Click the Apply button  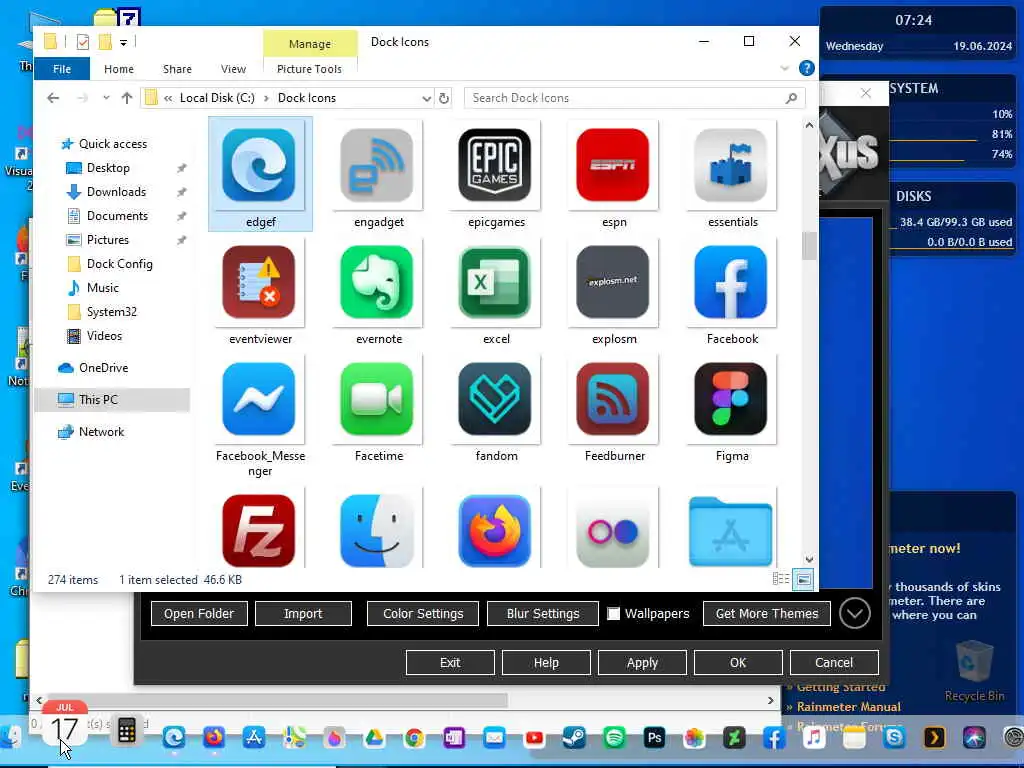tap(642, 663)
